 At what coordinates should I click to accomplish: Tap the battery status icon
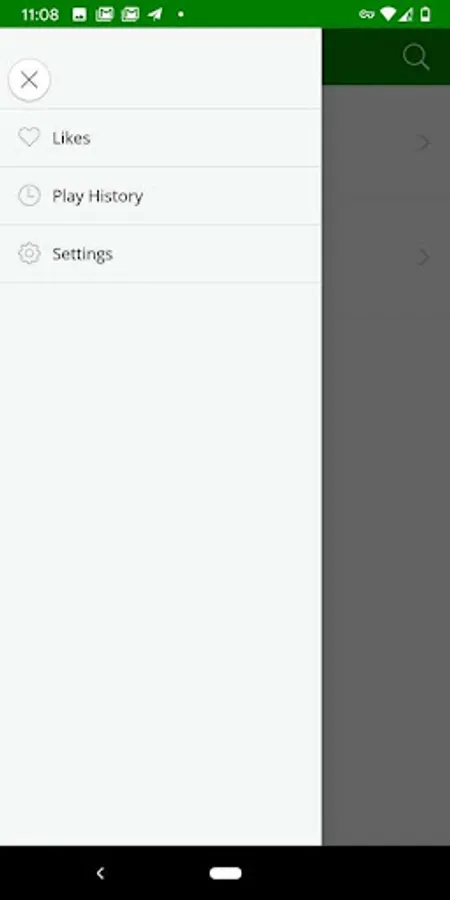coord(425,14)
